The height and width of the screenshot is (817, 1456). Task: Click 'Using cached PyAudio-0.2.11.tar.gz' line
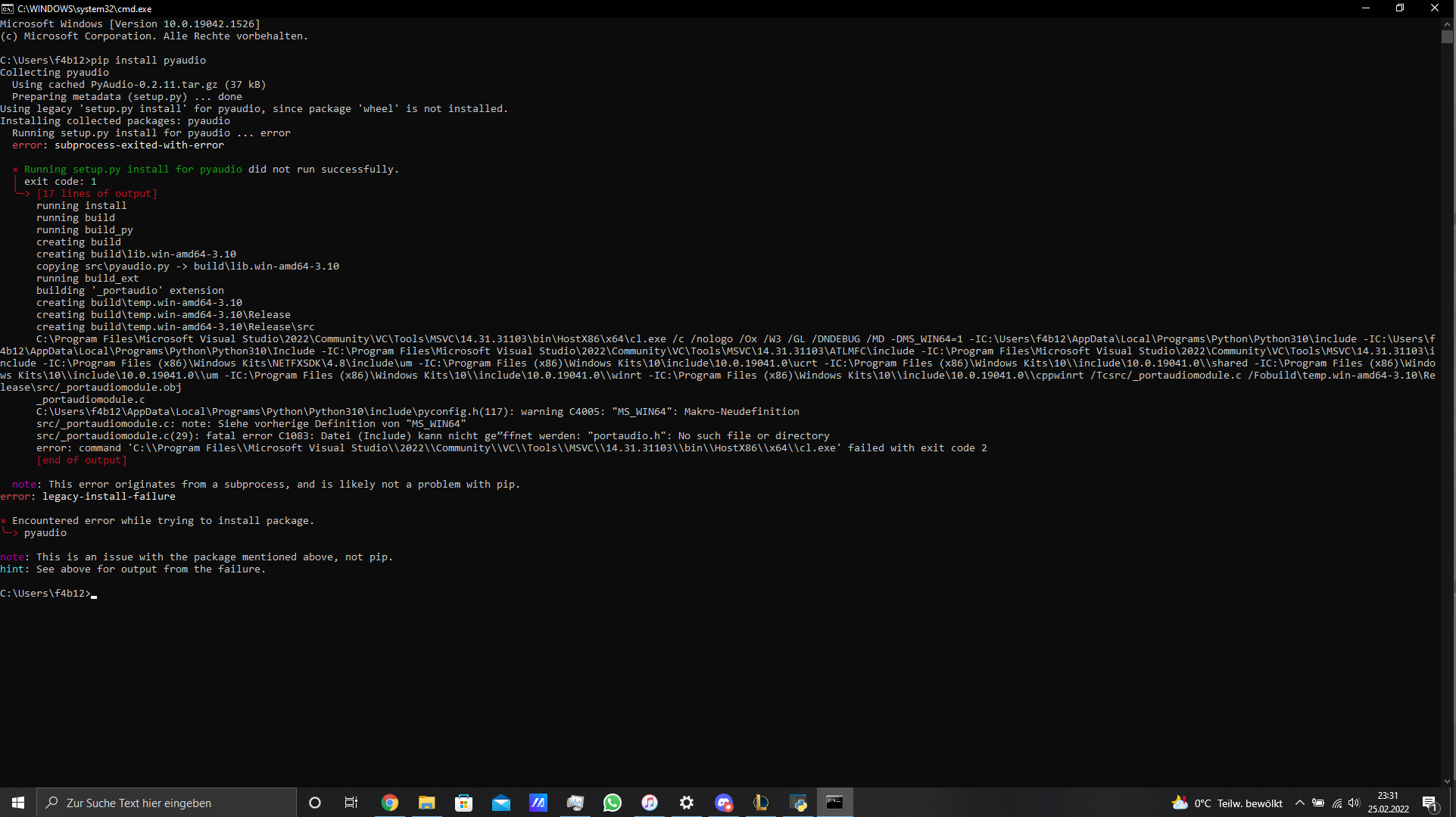click(x=139, y=84)
